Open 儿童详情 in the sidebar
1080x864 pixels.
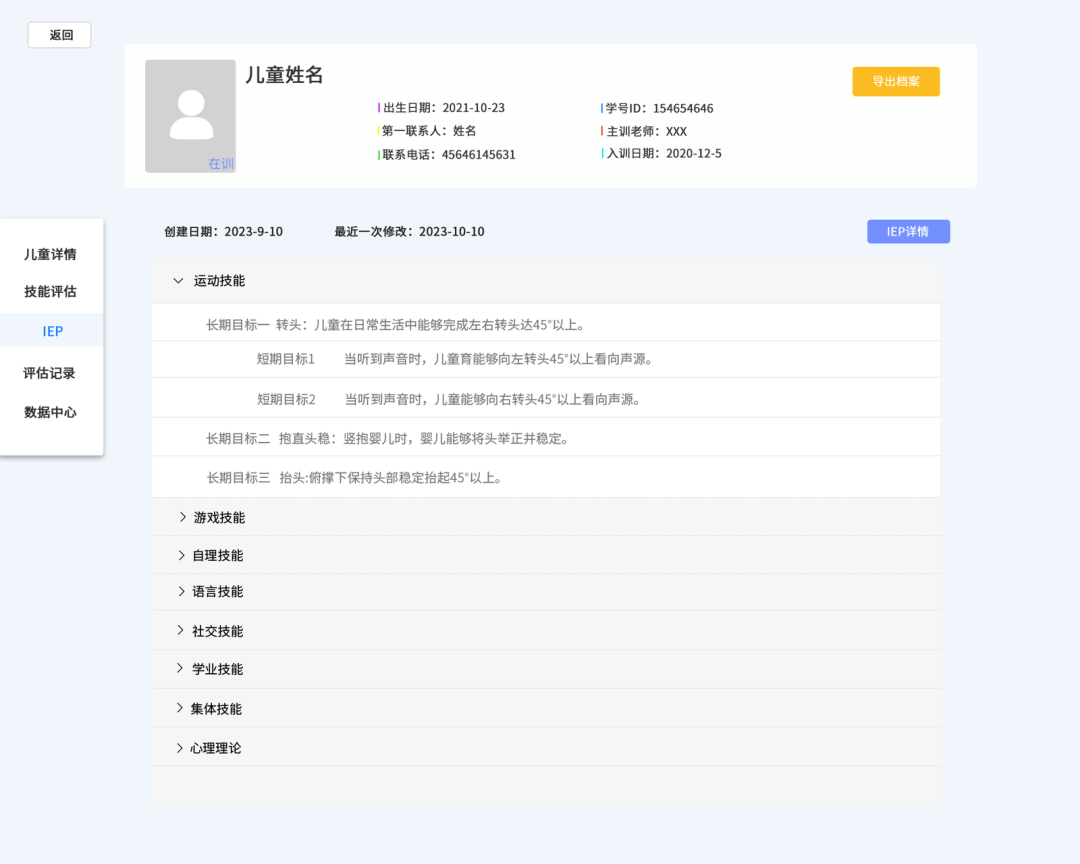click(50, 254)
